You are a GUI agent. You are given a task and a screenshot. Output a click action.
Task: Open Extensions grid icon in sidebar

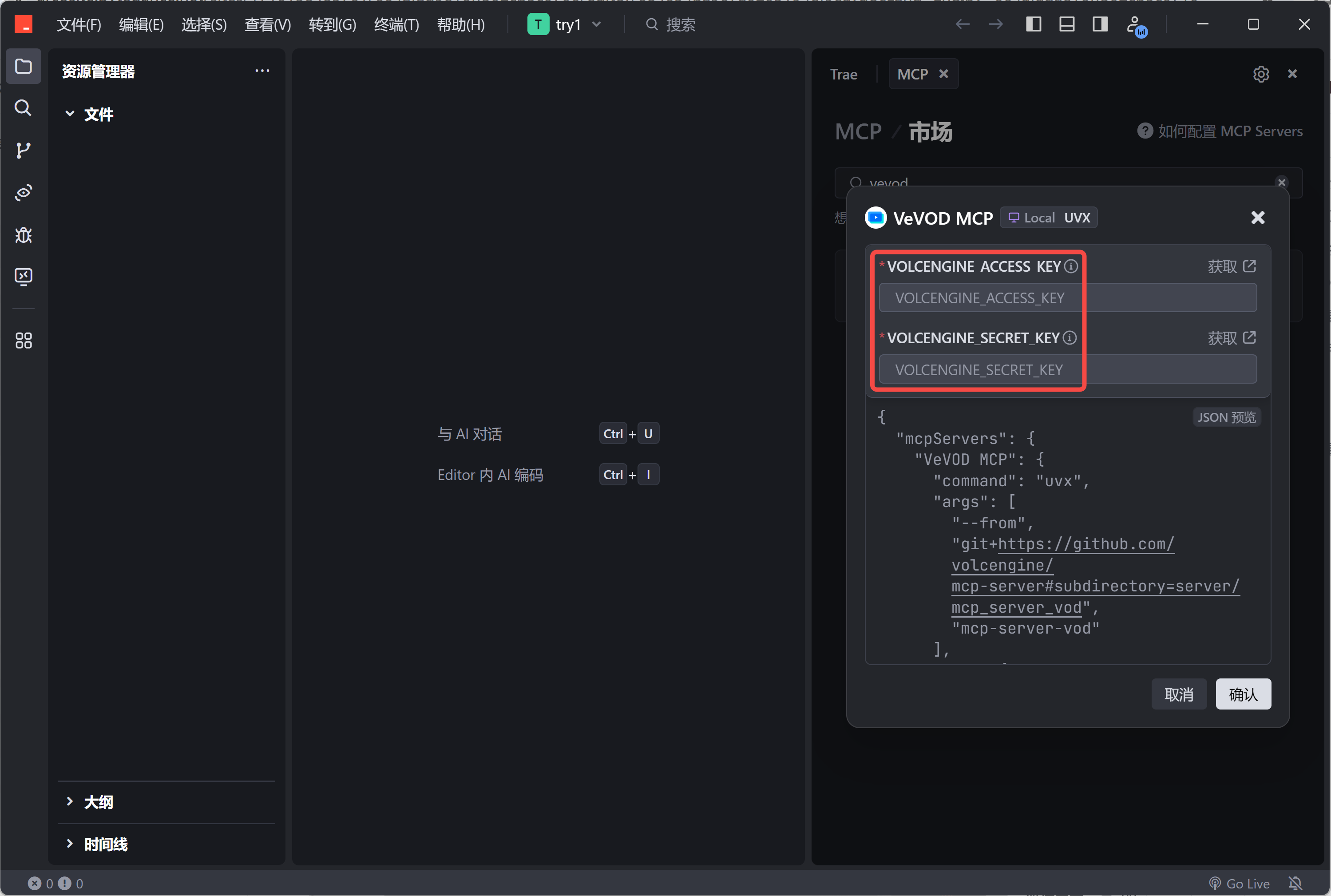click(24, 341)
